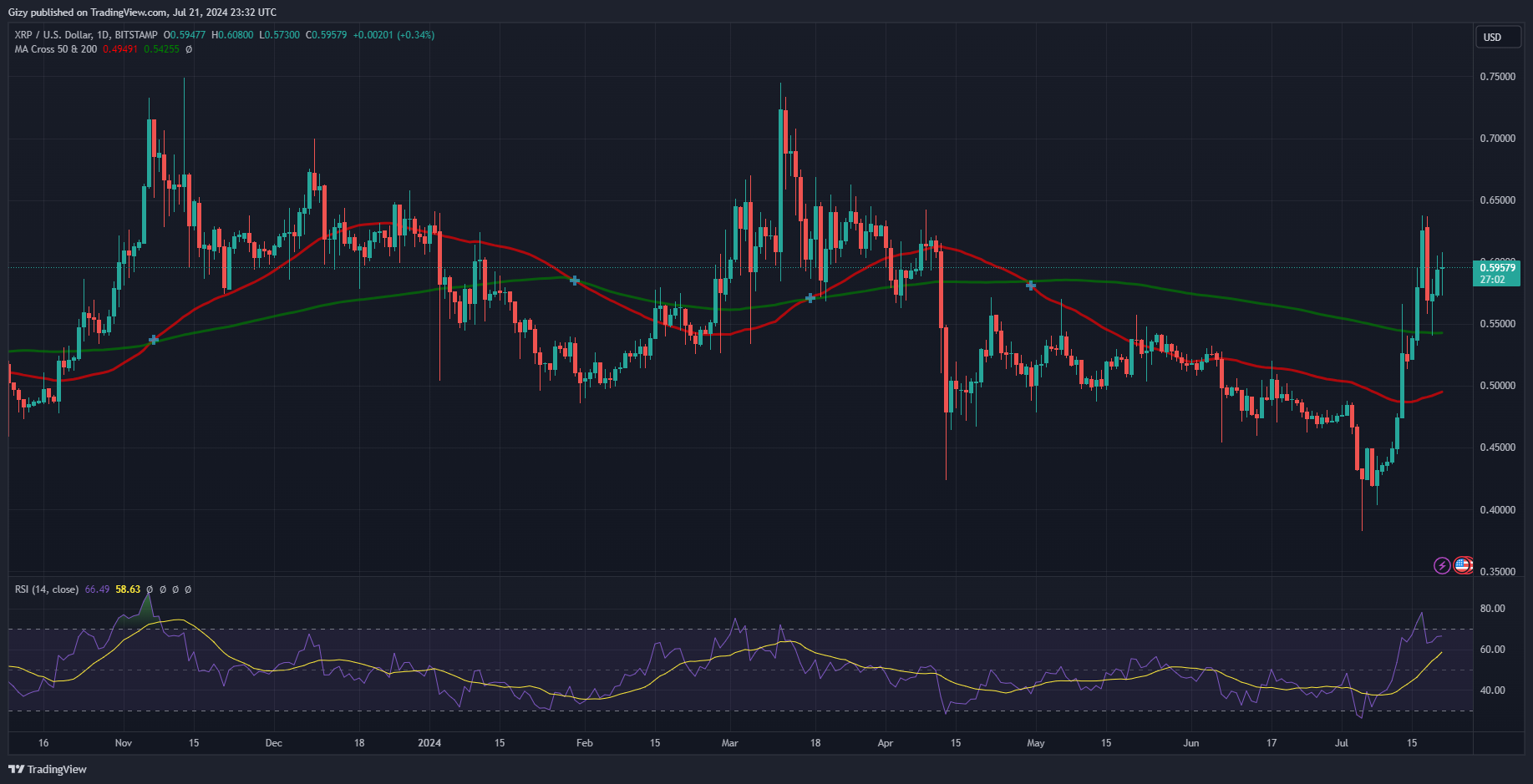
Task: Click the Feb label on the time axis
Action: 585,743
